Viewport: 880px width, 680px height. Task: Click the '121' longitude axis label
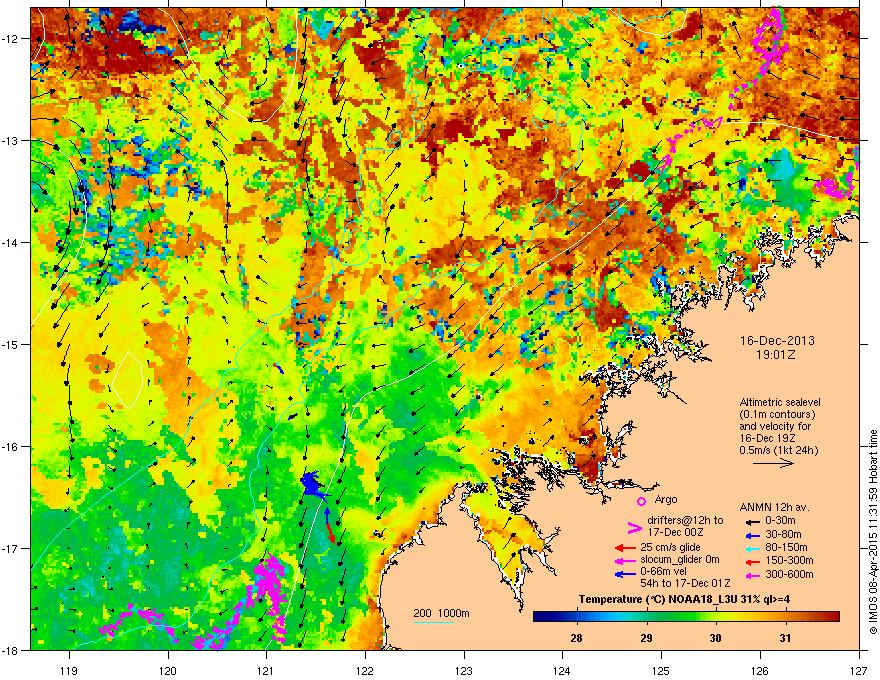[266, 670]
